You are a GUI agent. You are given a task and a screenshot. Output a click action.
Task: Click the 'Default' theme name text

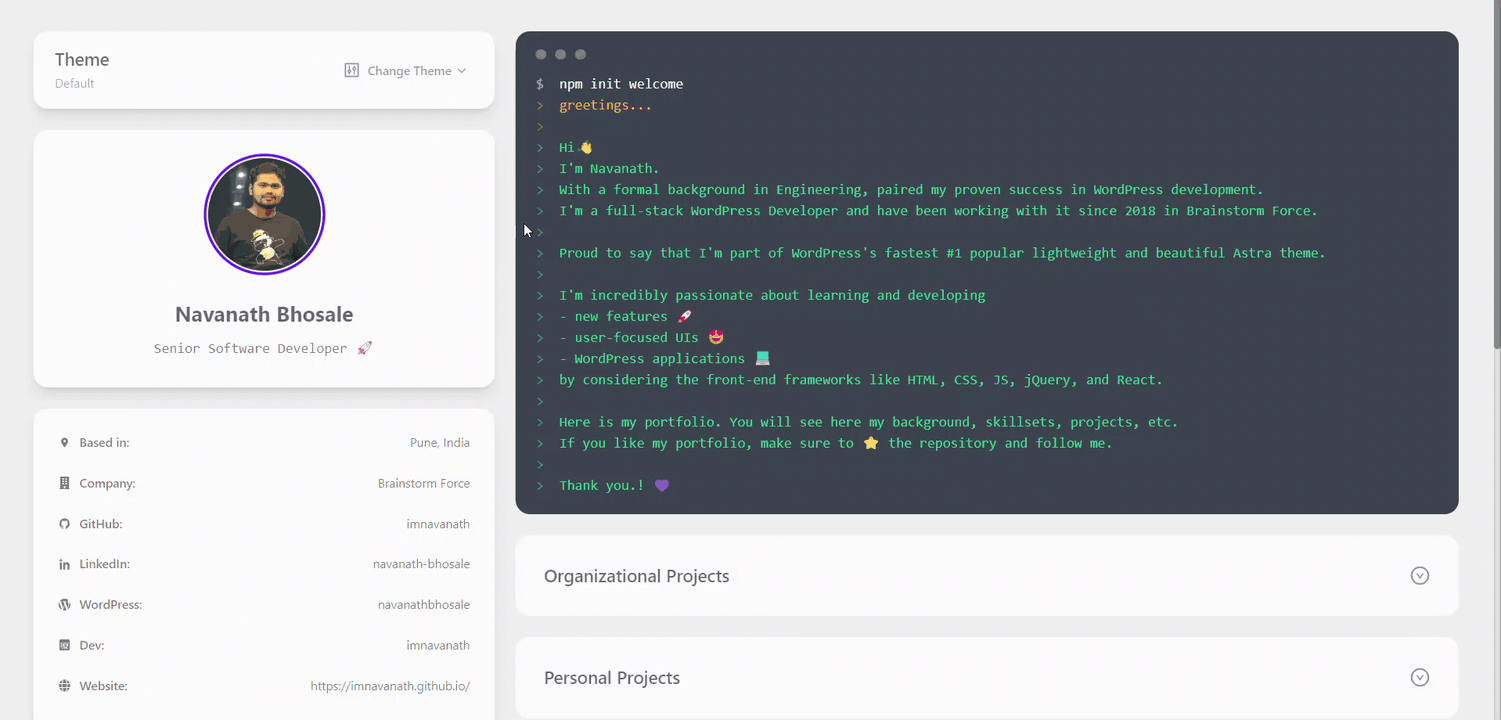pyautogui.click(x=75, y=84)
